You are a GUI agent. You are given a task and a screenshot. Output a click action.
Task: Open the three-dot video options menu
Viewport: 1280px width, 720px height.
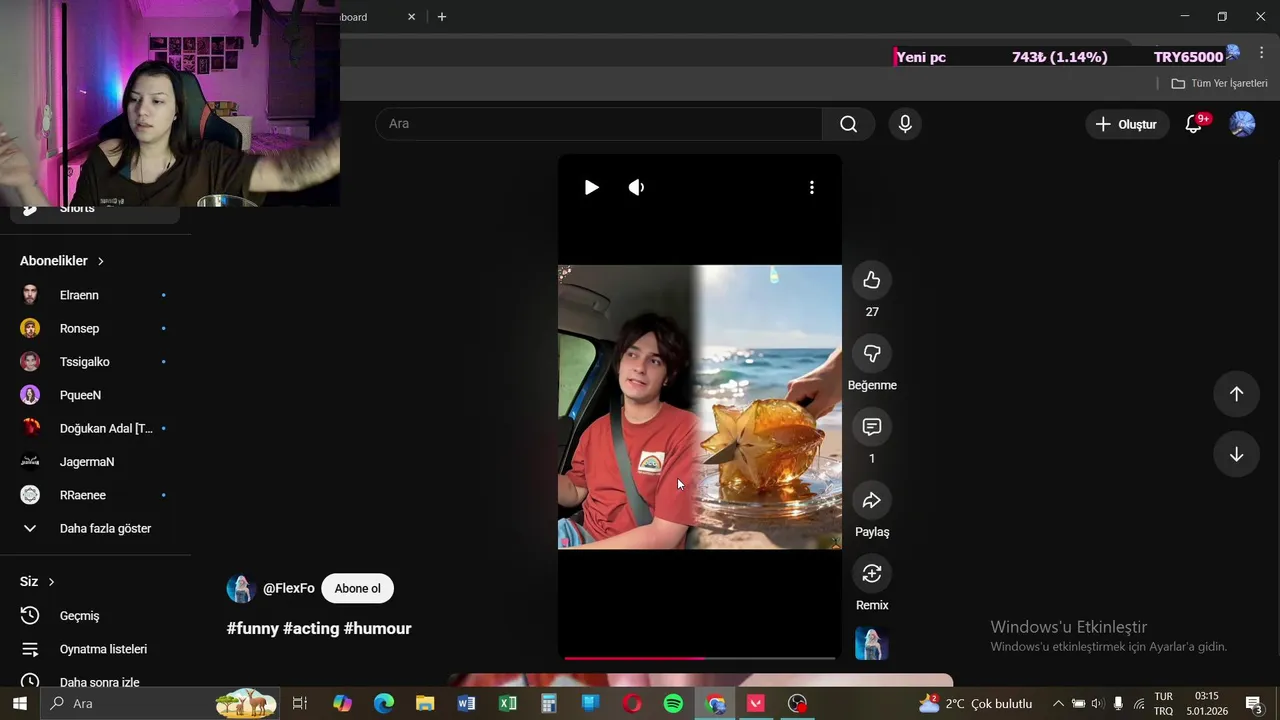coord(812,187)
